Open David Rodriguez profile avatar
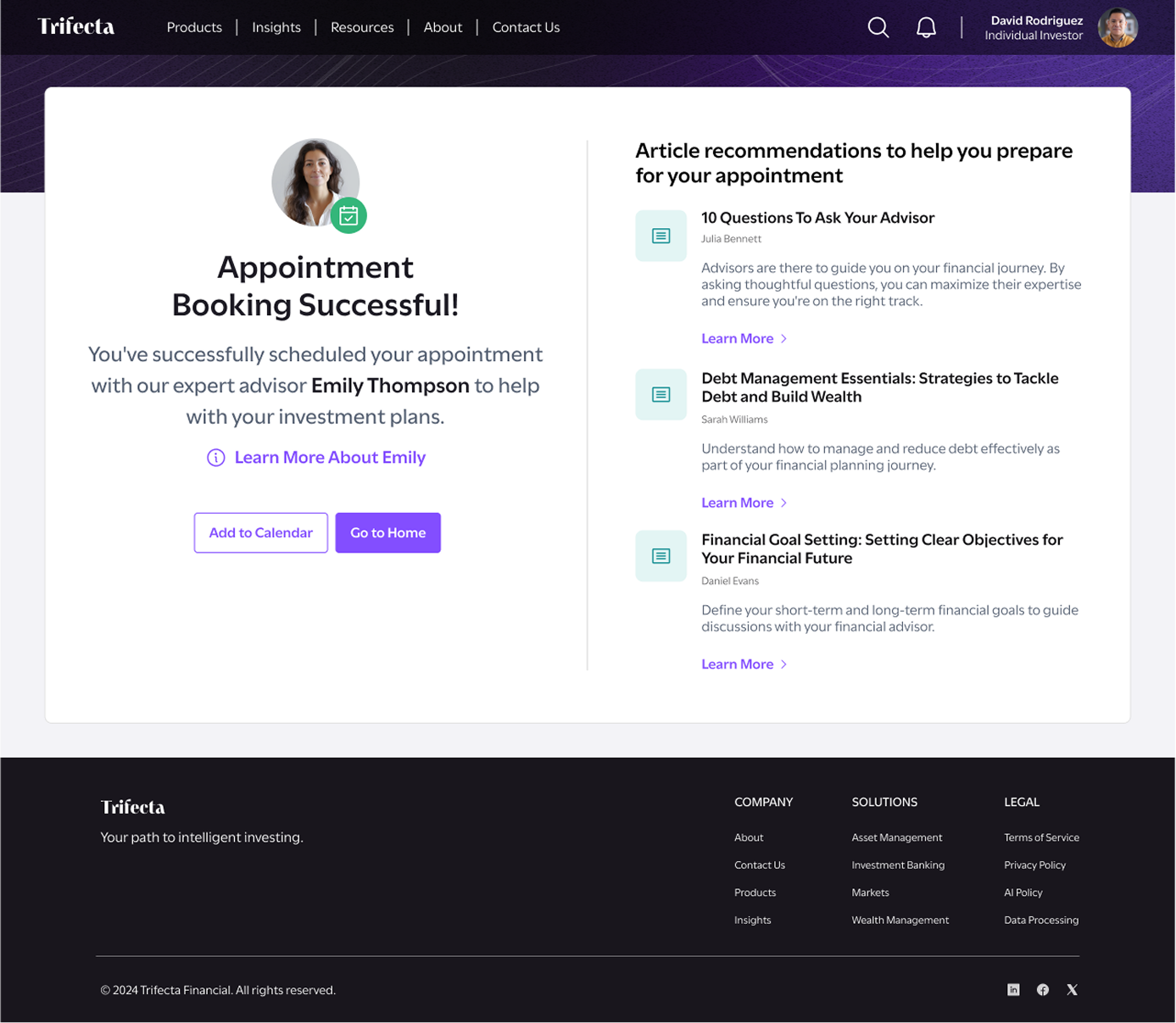The height and width of the screenshot is (1023, 1176). [x=1117, y=28]
